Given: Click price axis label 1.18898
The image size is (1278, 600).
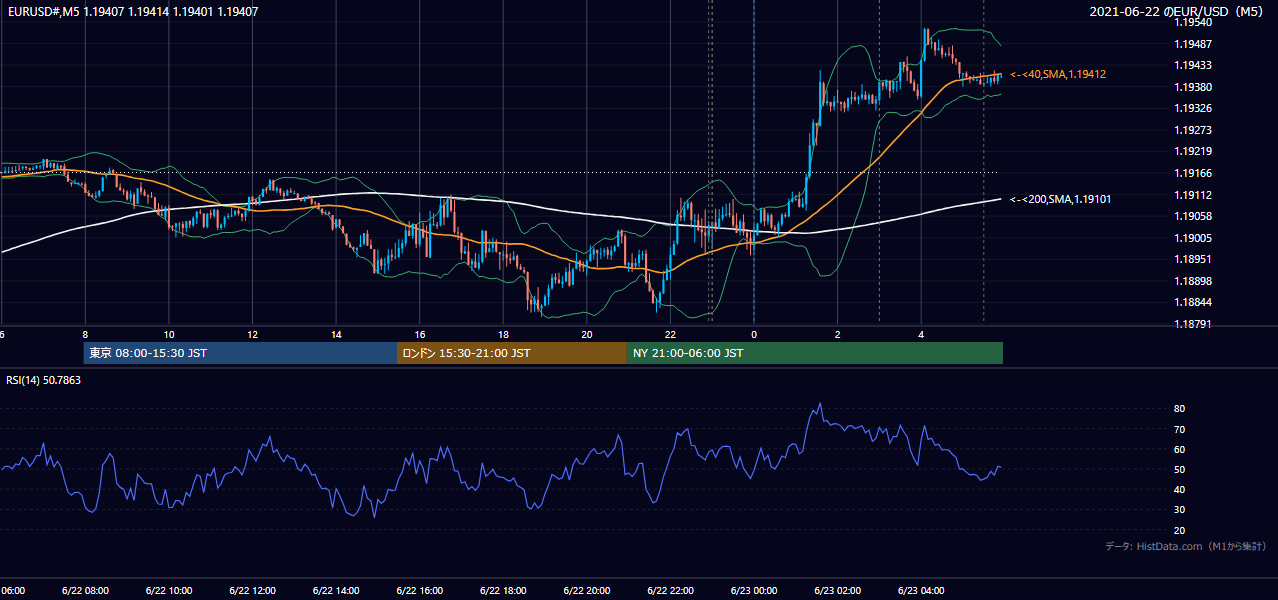Looking at the screenshot, I should (1192, 281).
